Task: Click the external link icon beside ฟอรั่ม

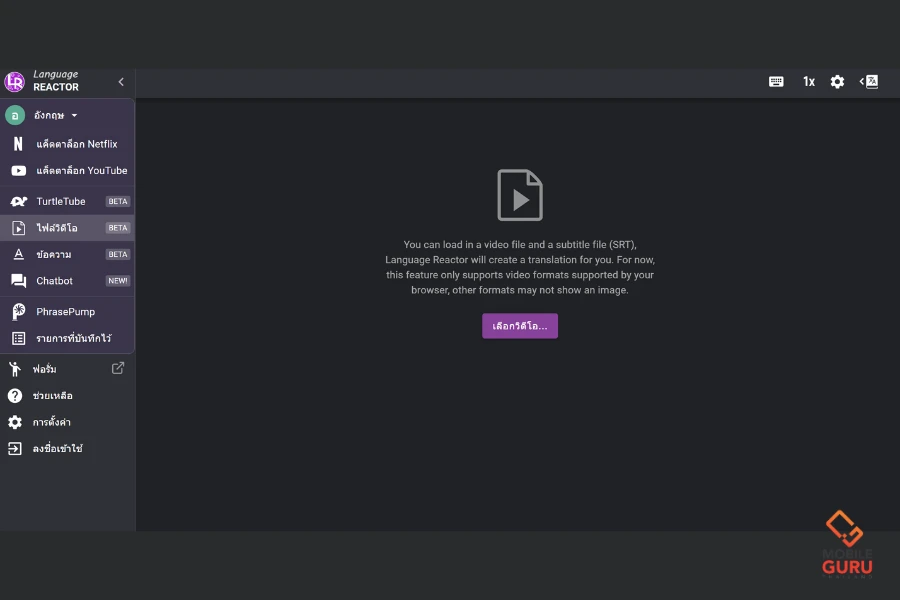Action: (118, 368)
